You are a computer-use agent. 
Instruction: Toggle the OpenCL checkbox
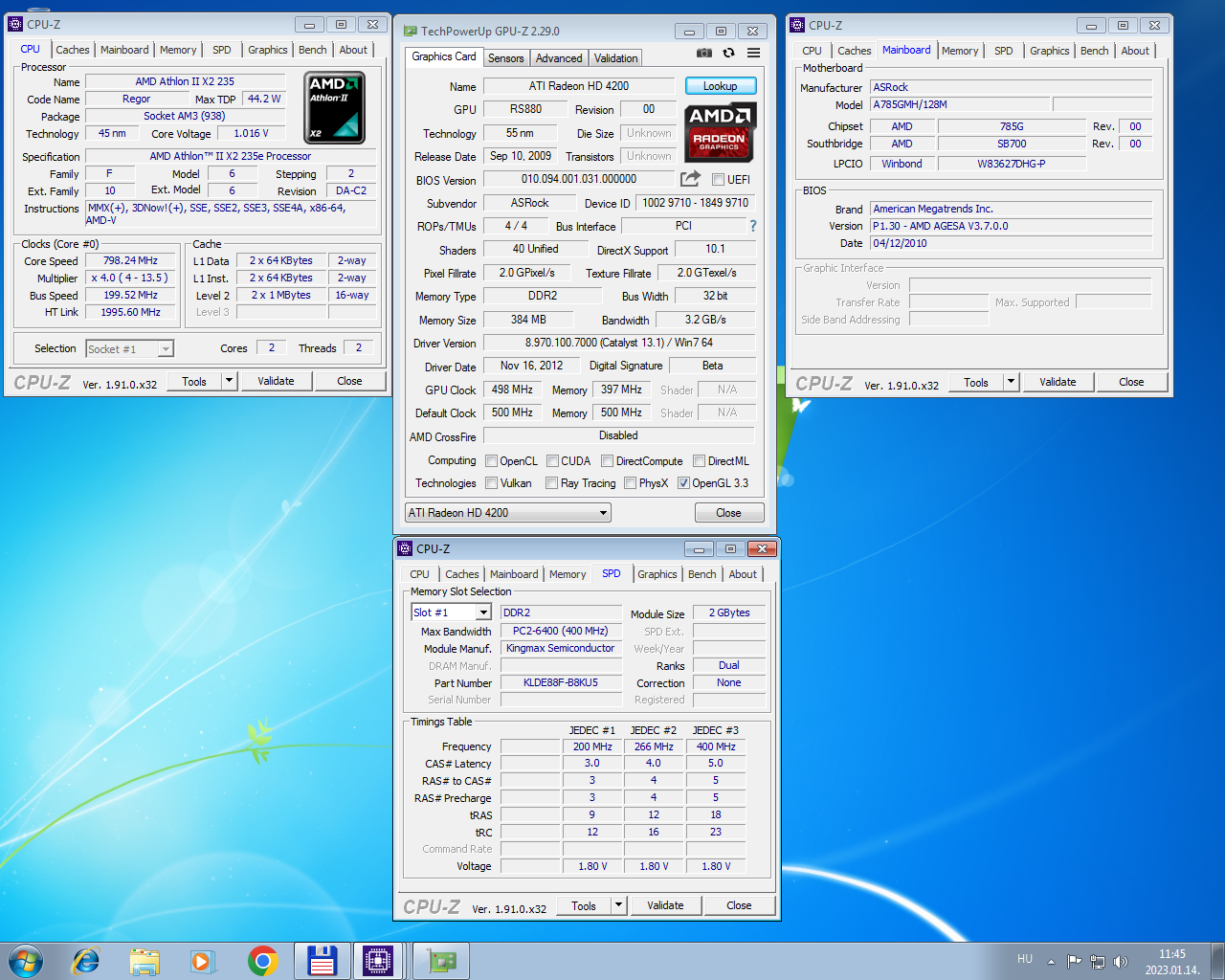pos(491,460)
